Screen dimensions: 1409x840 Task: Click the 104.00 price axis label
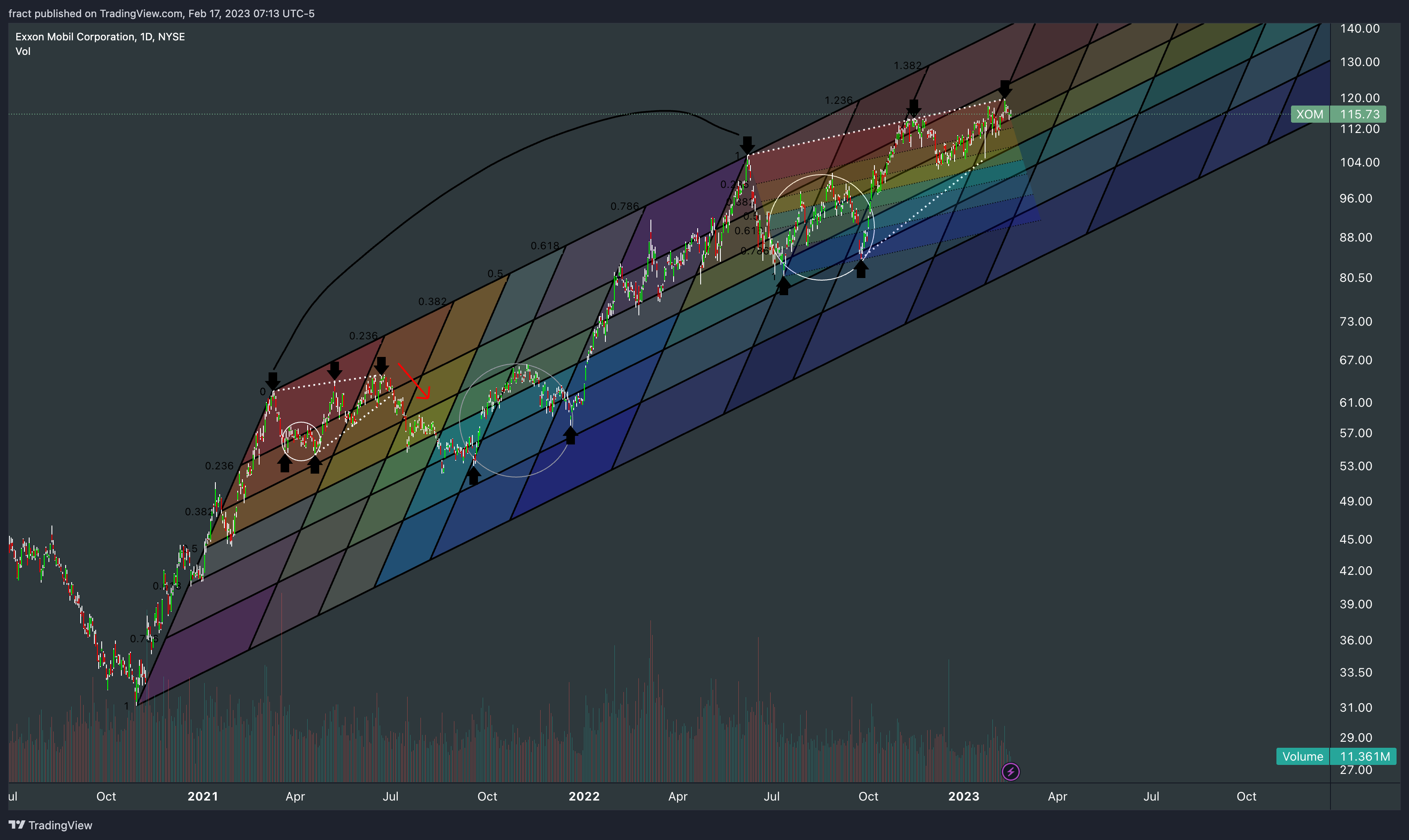pos(1360,163)
